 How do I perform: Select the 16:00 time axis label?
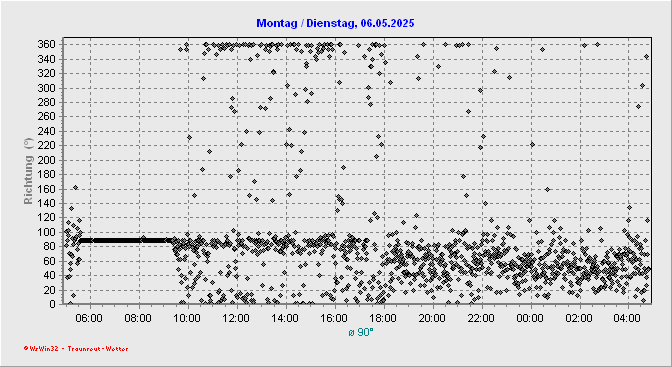pyautogui.click(x=335, y=319)
